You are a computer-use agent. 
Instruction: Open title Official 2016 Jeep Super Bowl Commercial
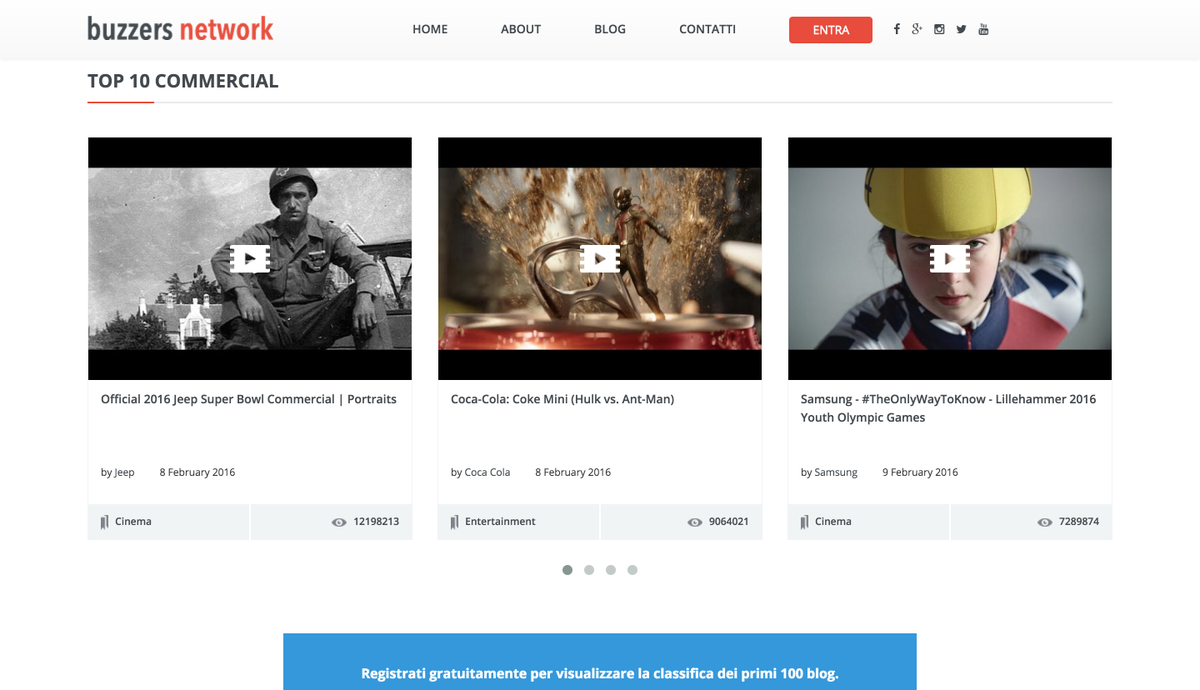[x=249, y=399]
